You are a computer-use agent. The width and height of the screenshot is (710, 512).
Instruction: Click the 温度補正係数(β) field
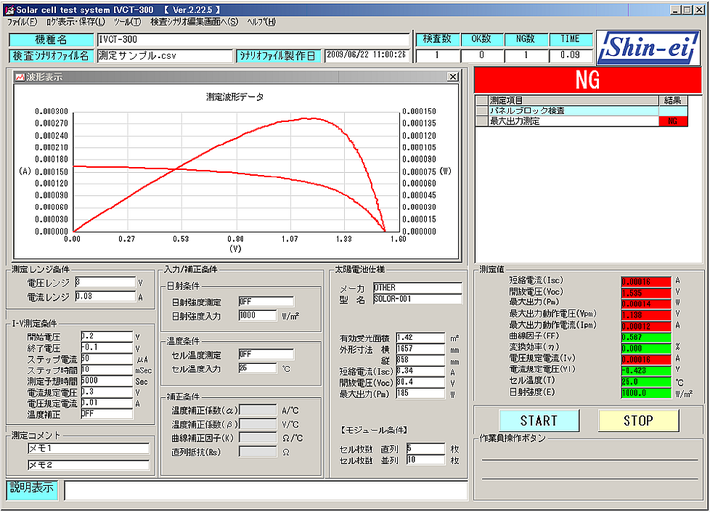click(258, 424)
